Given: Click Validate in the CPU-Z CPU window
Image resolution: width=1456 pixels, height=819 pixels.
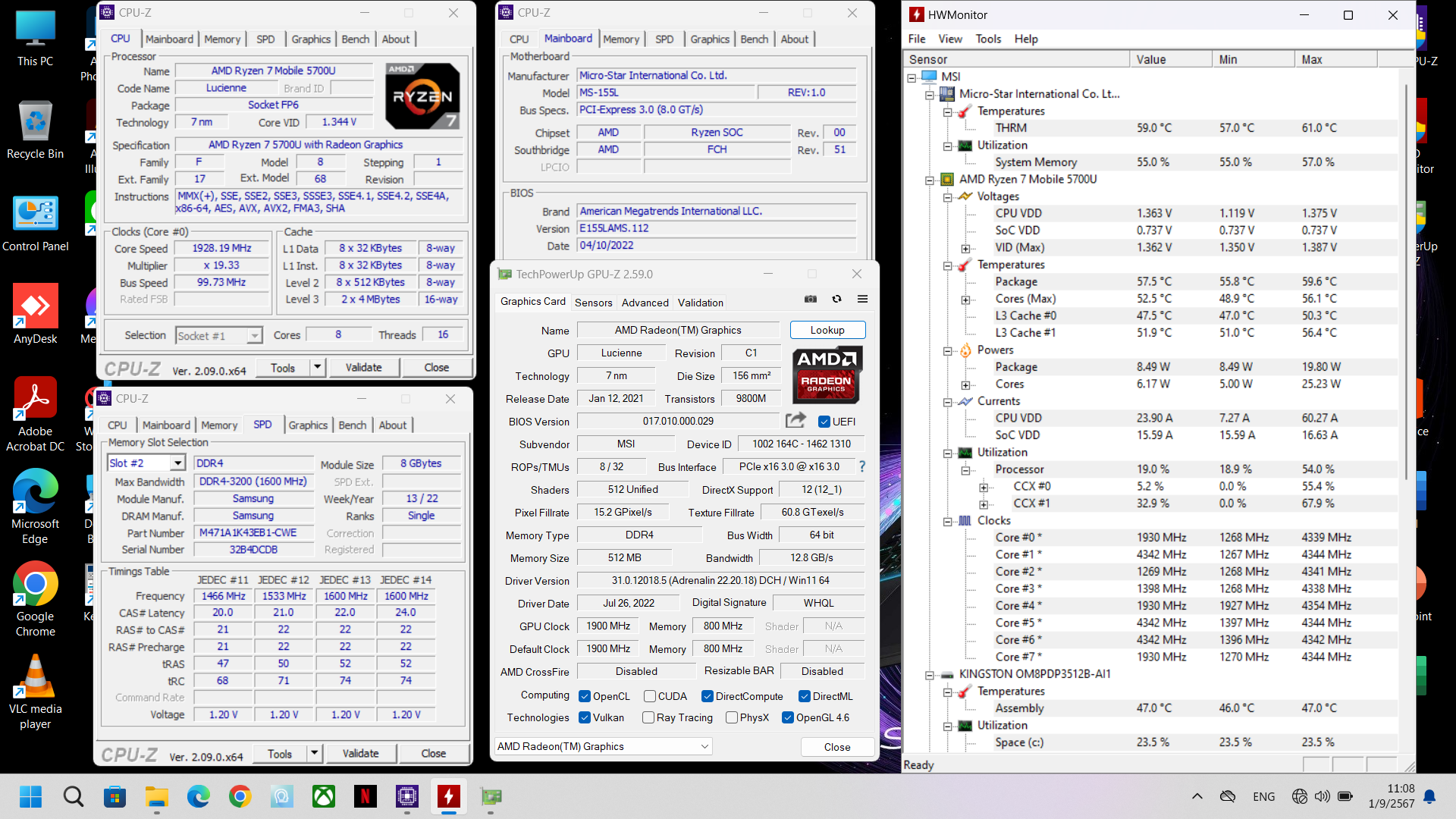Looking at the screenshot, I should (x=363, y=367).
